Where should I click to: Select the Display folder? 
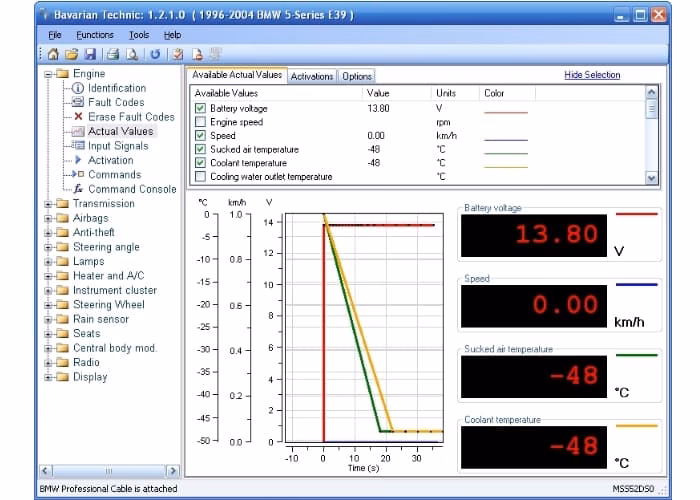pyautogui.click(x=90, y=377)
